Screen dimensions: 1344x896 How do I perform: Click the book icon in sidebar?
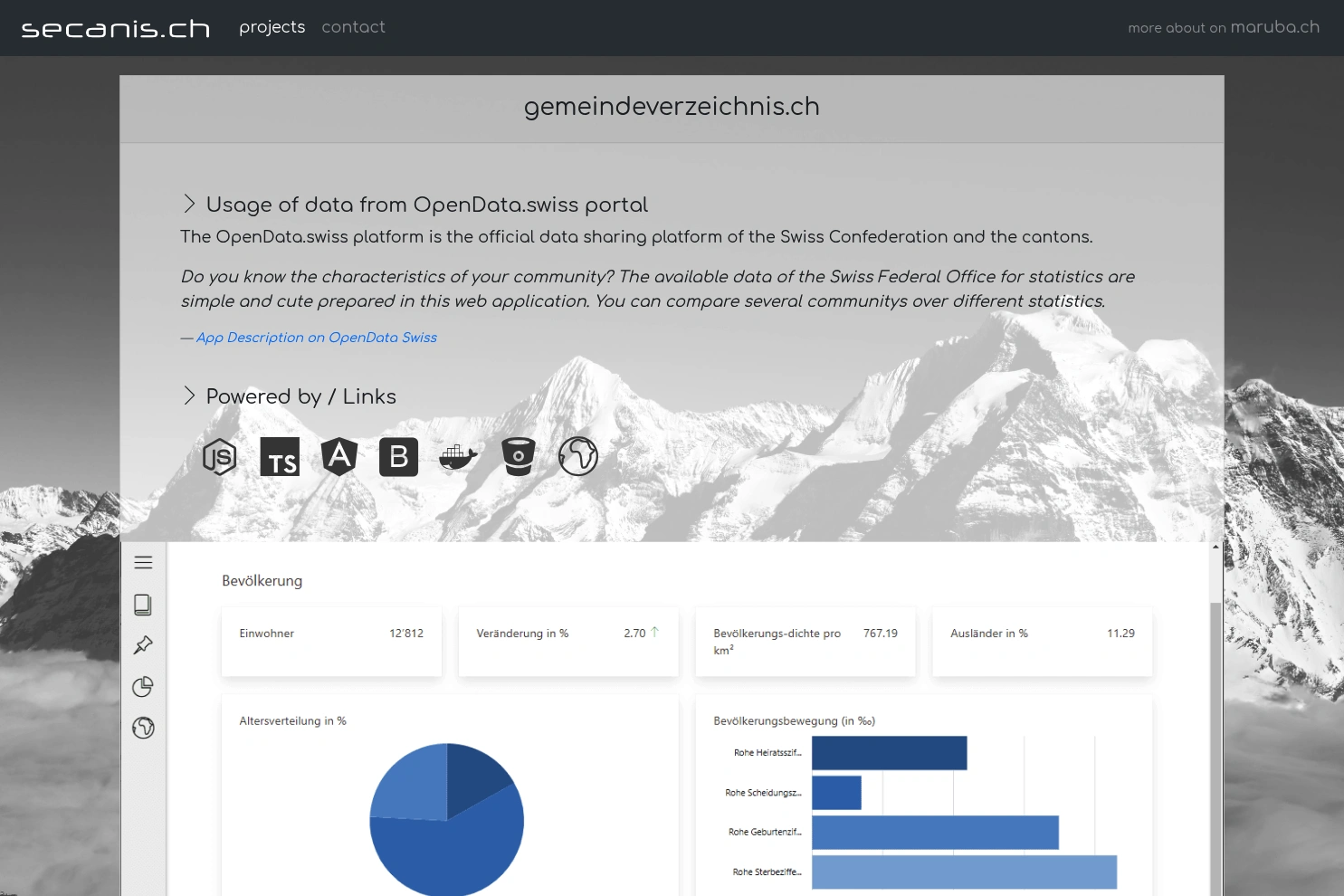(x=143, y=605)
